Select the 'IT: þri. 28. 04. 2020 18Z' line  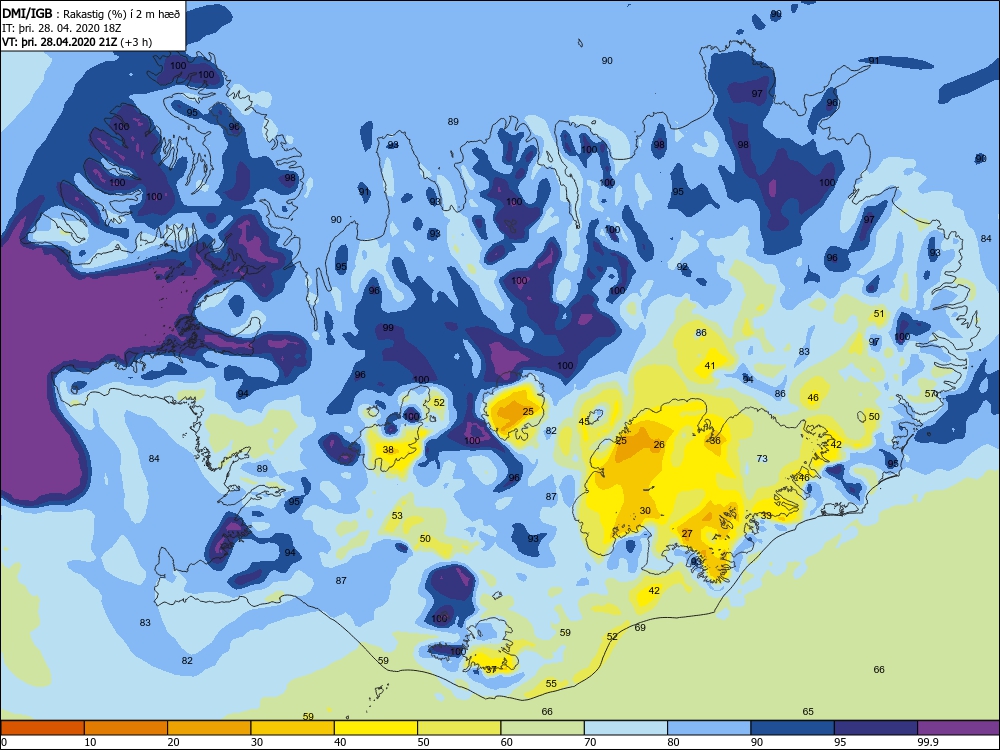(x=61, y=28)
